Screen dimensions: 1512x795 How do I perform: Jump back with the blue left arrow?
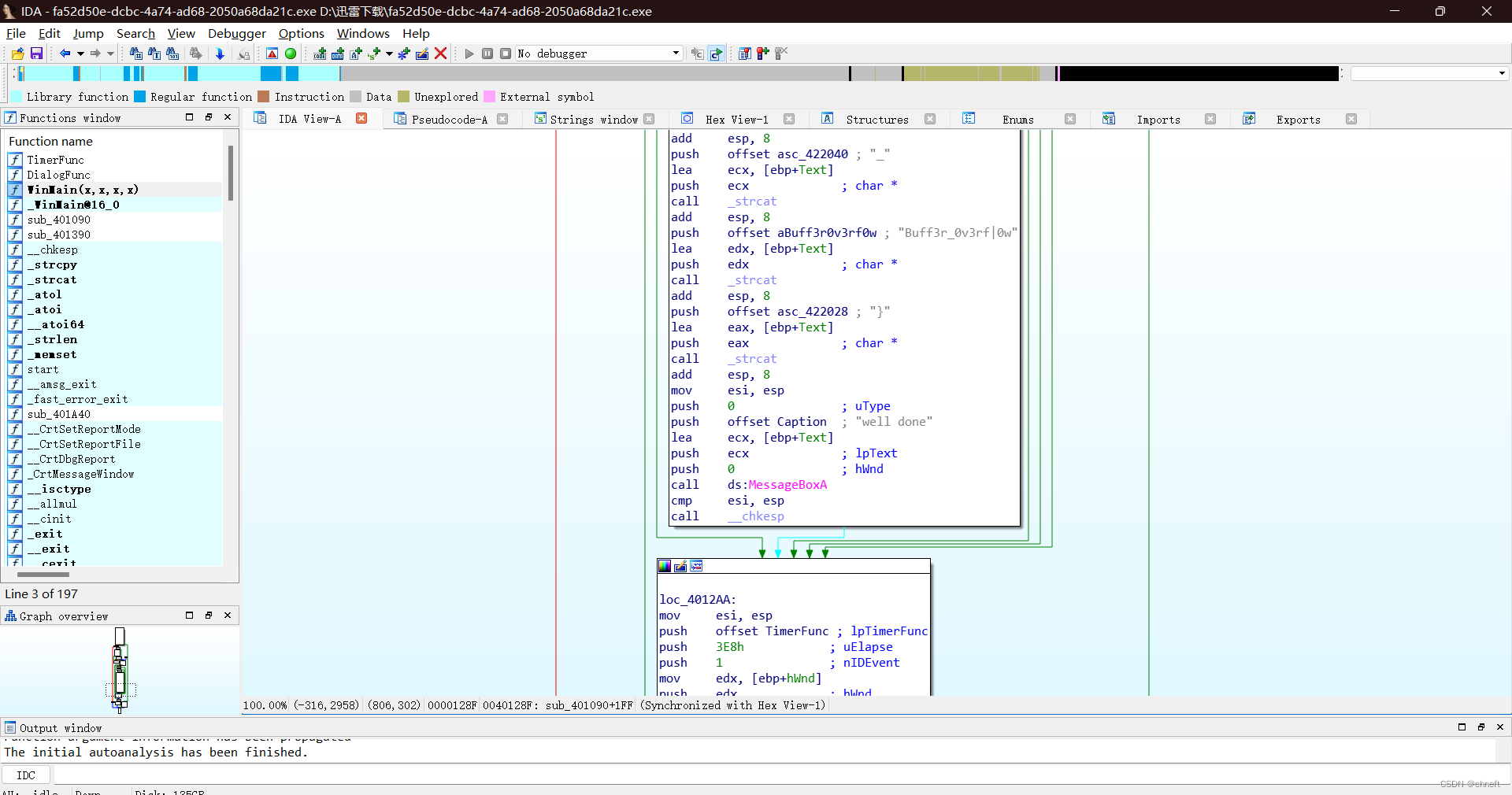pyautogui.click(x=65, y=54)
